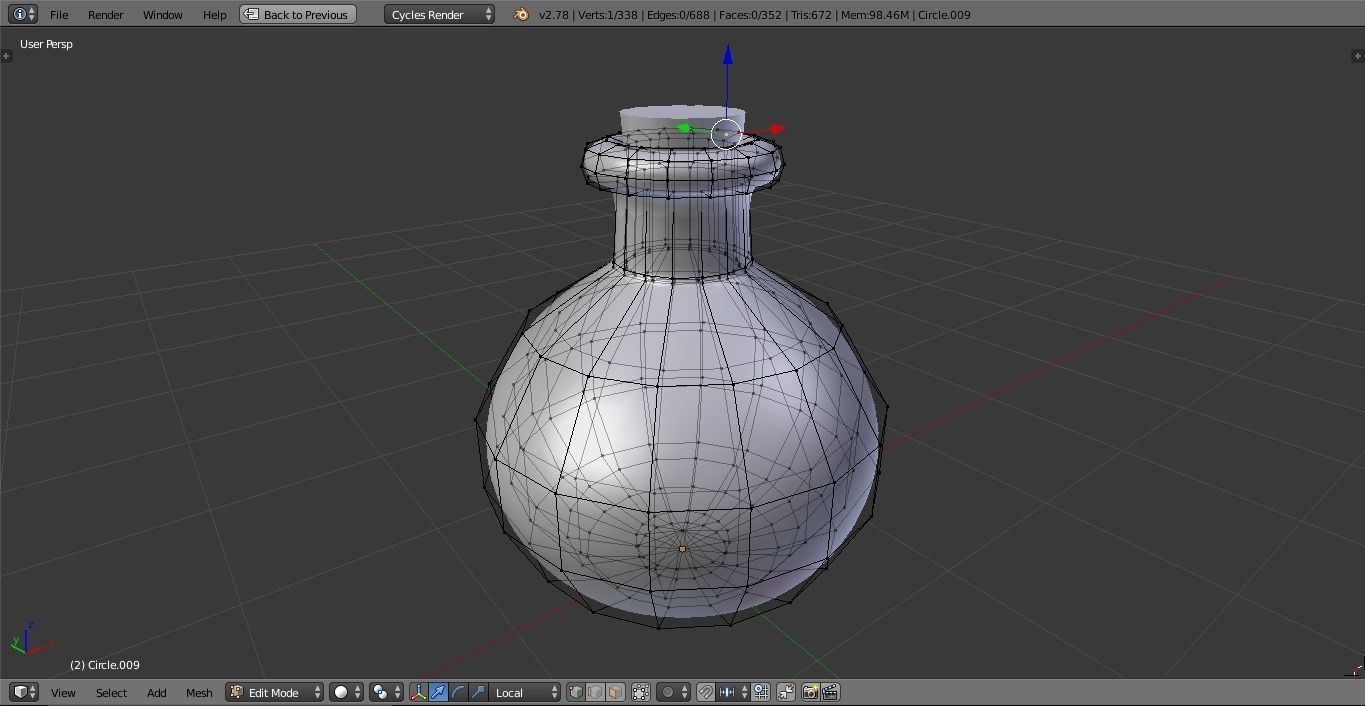Click the User Persp view label
The image size is (1365, 706).
pos(46,44)
